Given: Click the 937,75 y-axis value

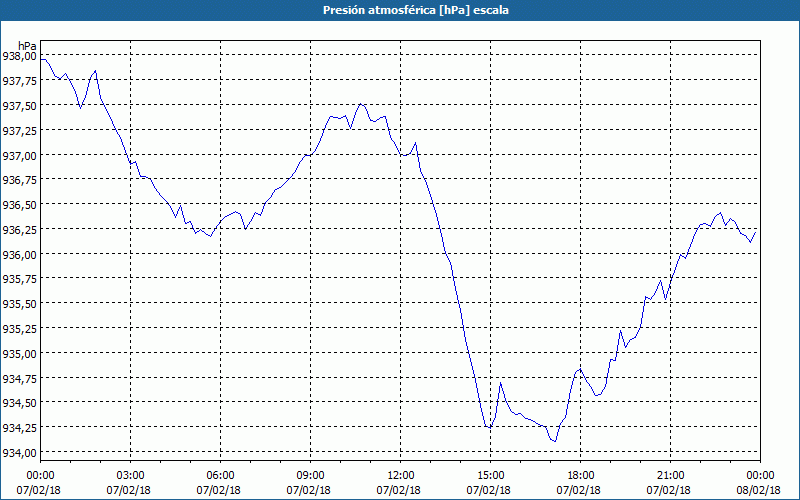Looking at the screenshot, I should point(18,81).
